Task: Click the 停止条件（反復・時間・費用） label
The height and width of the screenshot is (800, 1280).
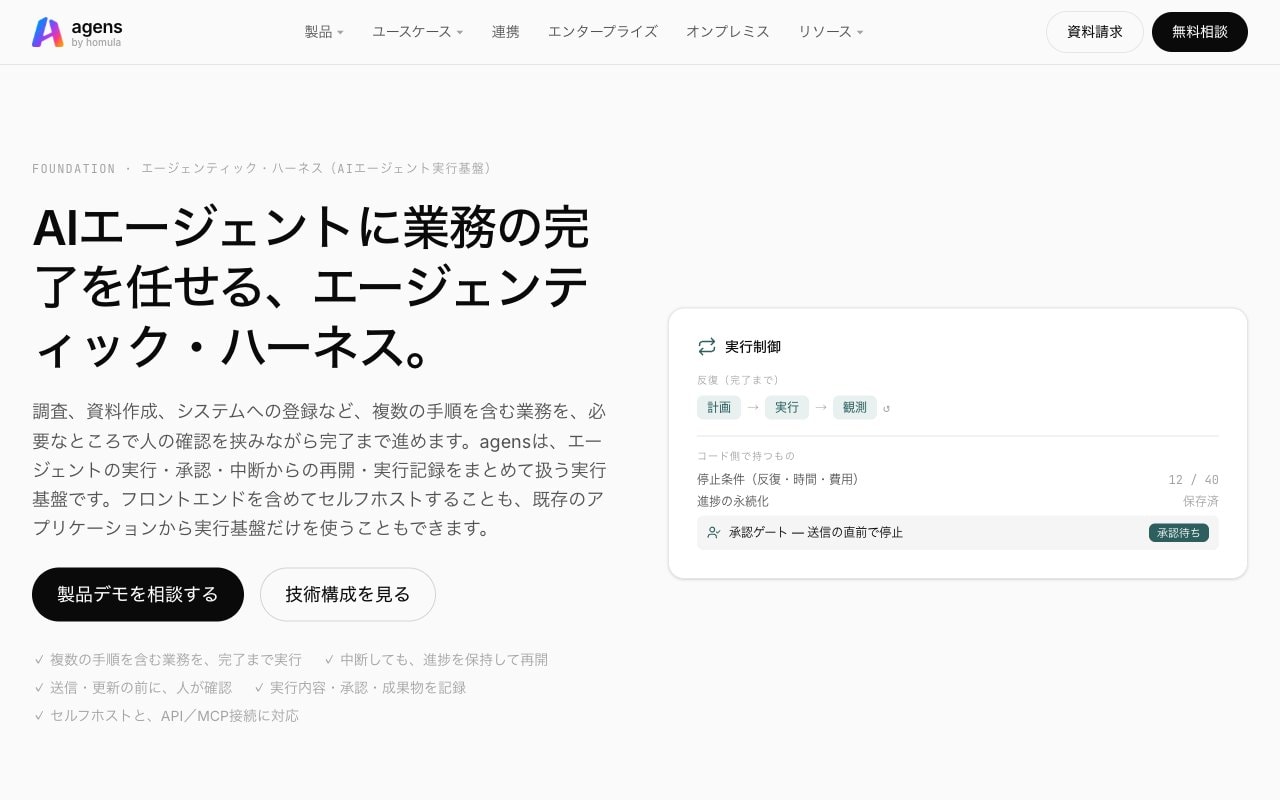Action: pyautogui.click(x=778, y=480)
